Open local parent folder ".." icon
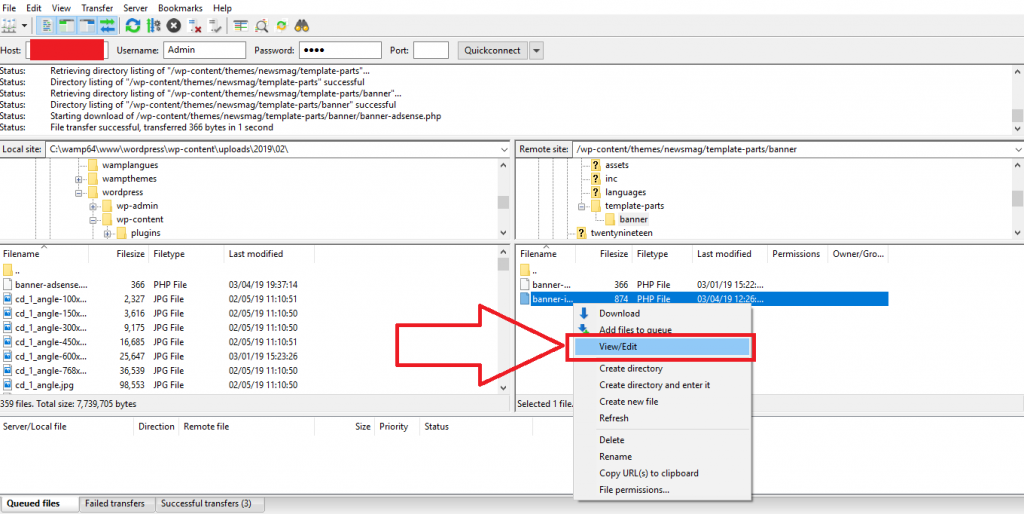The width and height of the screenshot is (1024, 514). coord(7,270)
